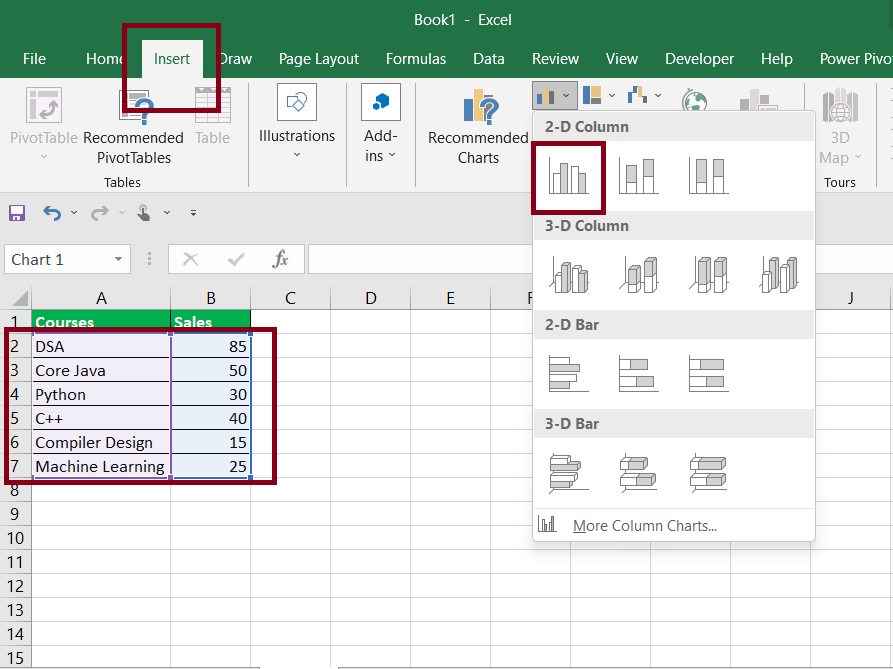Open More Column Charts link
893x669 pixels.
(x=645, y=526)
